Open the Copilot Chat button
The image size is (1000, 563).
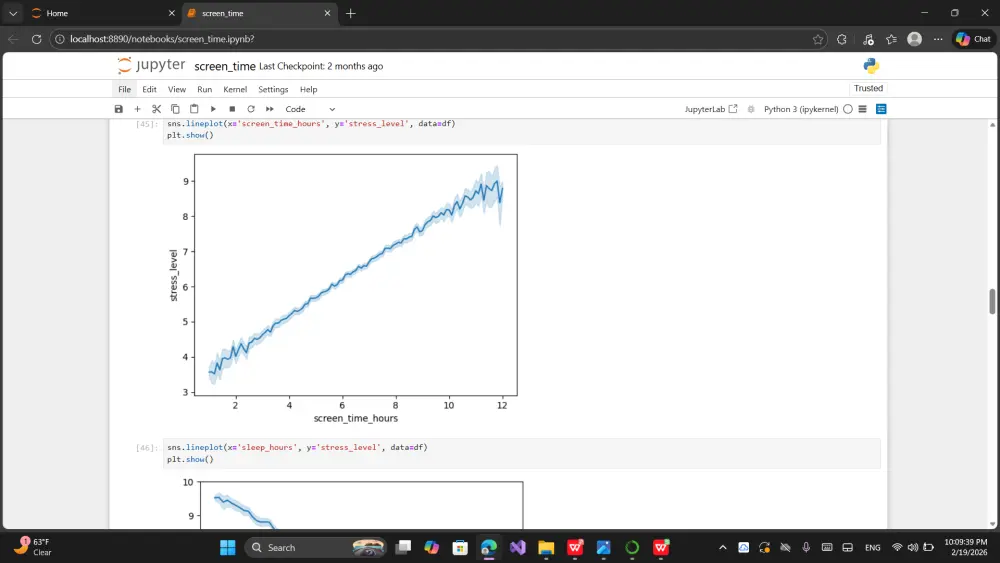(x=974, y=39)
